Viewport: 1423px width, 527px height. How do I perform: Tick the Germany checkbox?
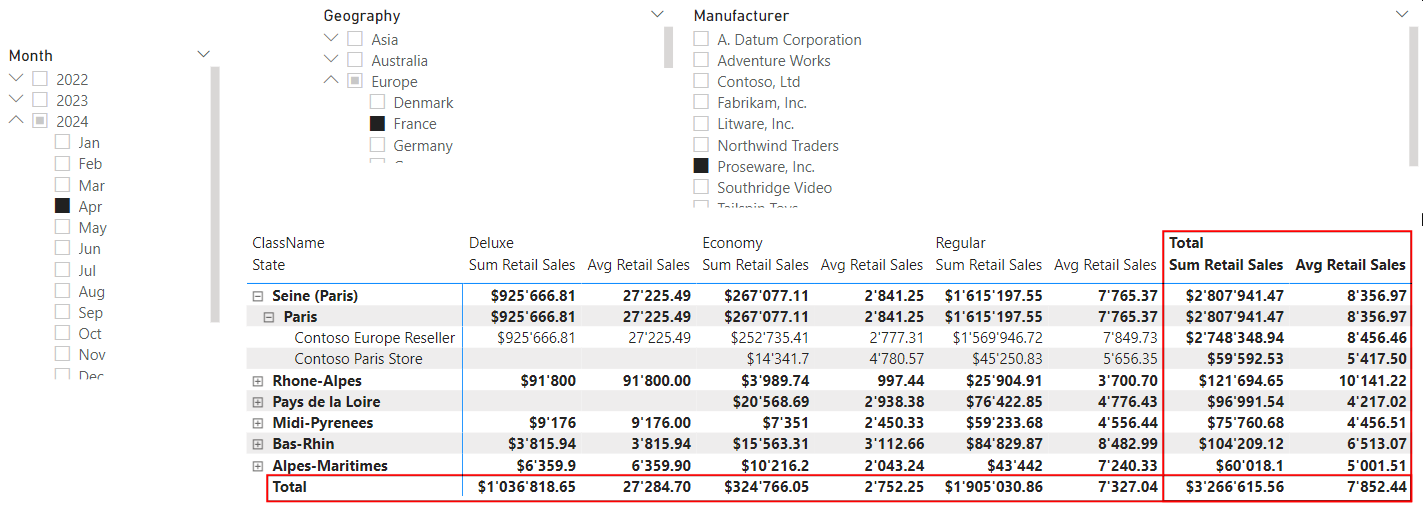[x=377, y=145]
